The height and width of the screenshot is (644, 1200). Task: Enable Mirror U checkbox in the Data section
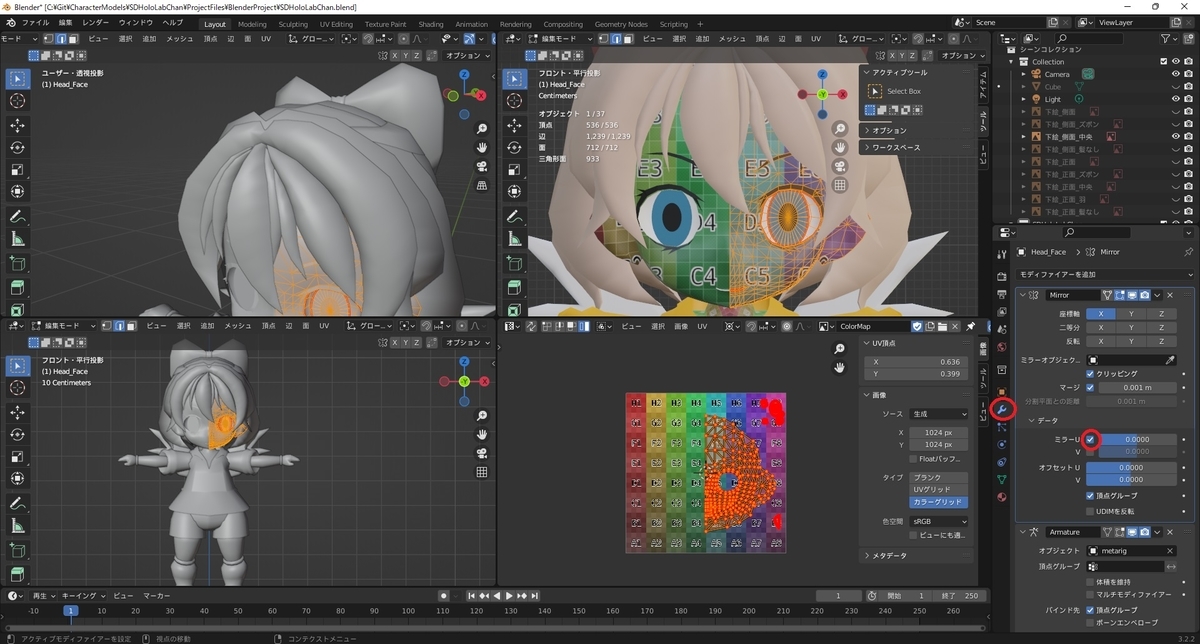pos(1090,439)
